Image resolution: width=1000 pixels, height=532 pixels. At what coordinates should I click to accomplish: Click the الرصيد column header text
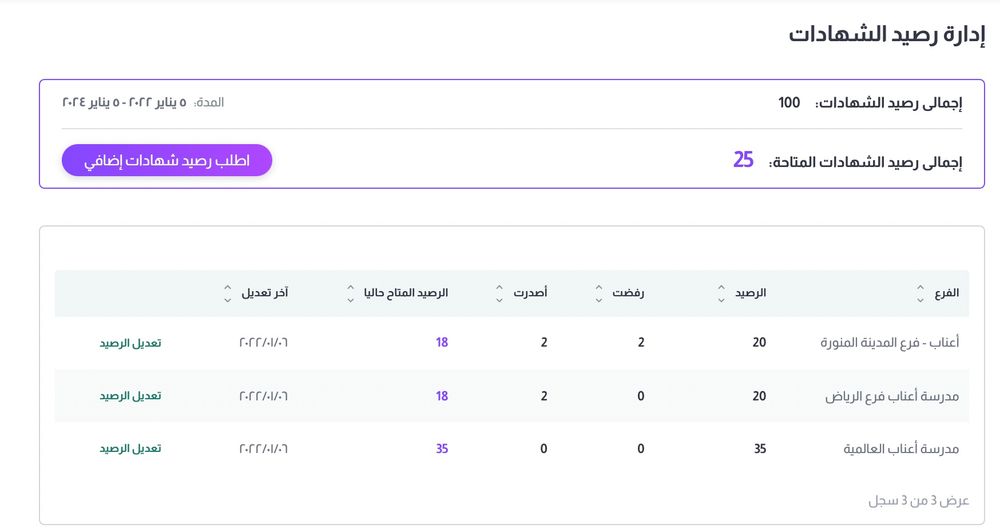[751, 293]
